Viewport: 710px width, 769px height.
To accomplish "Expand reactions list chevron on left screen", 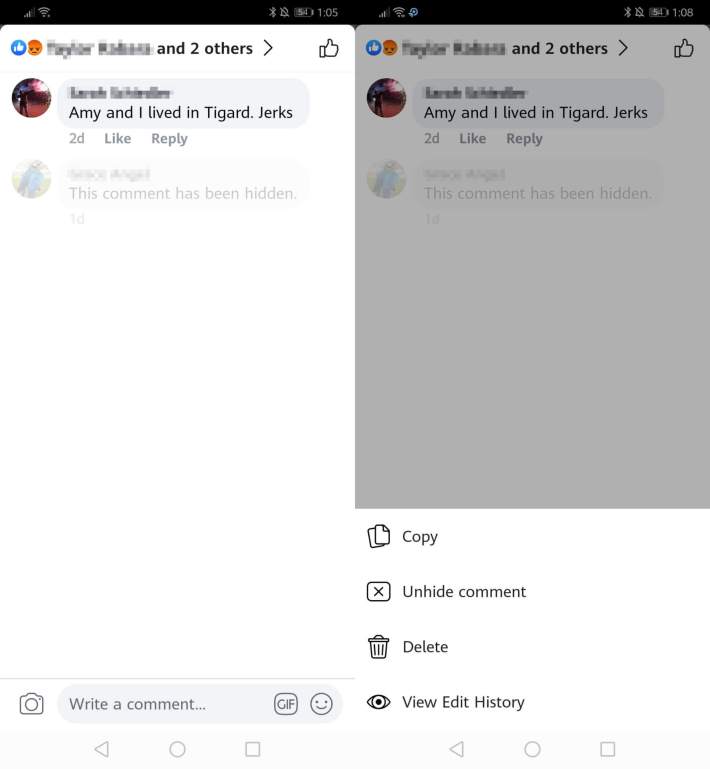I will pos(268,48).
